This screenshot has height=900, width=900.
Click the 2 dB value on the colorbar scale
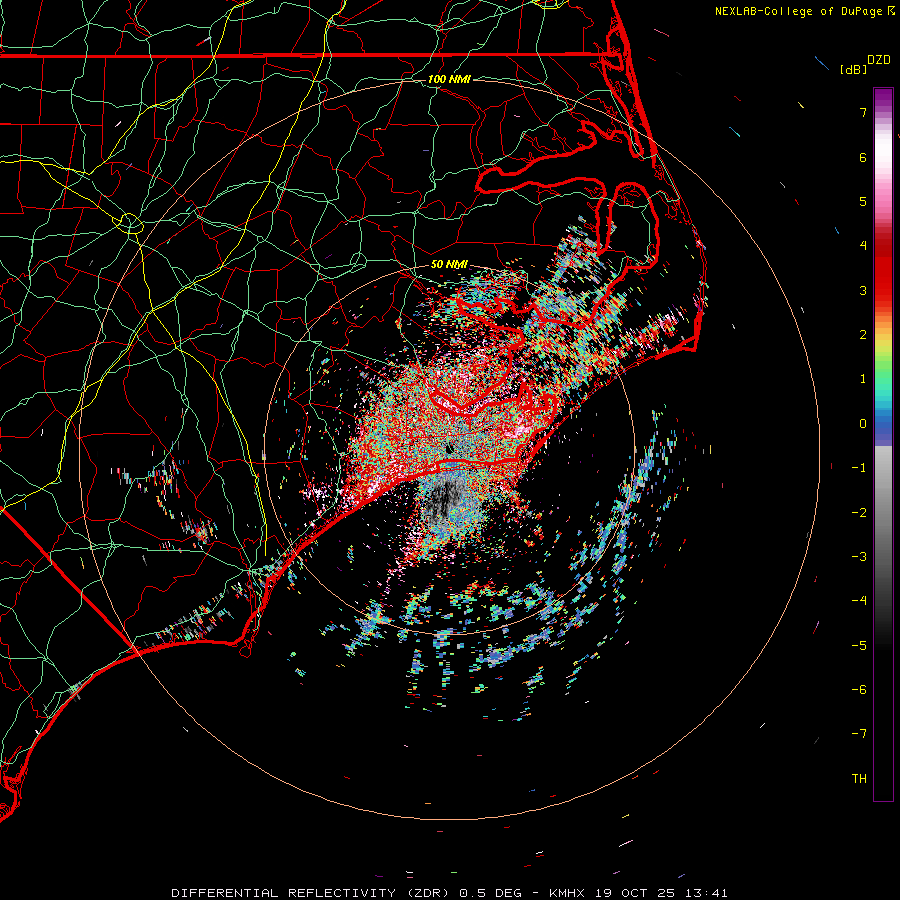pos(863,335)
